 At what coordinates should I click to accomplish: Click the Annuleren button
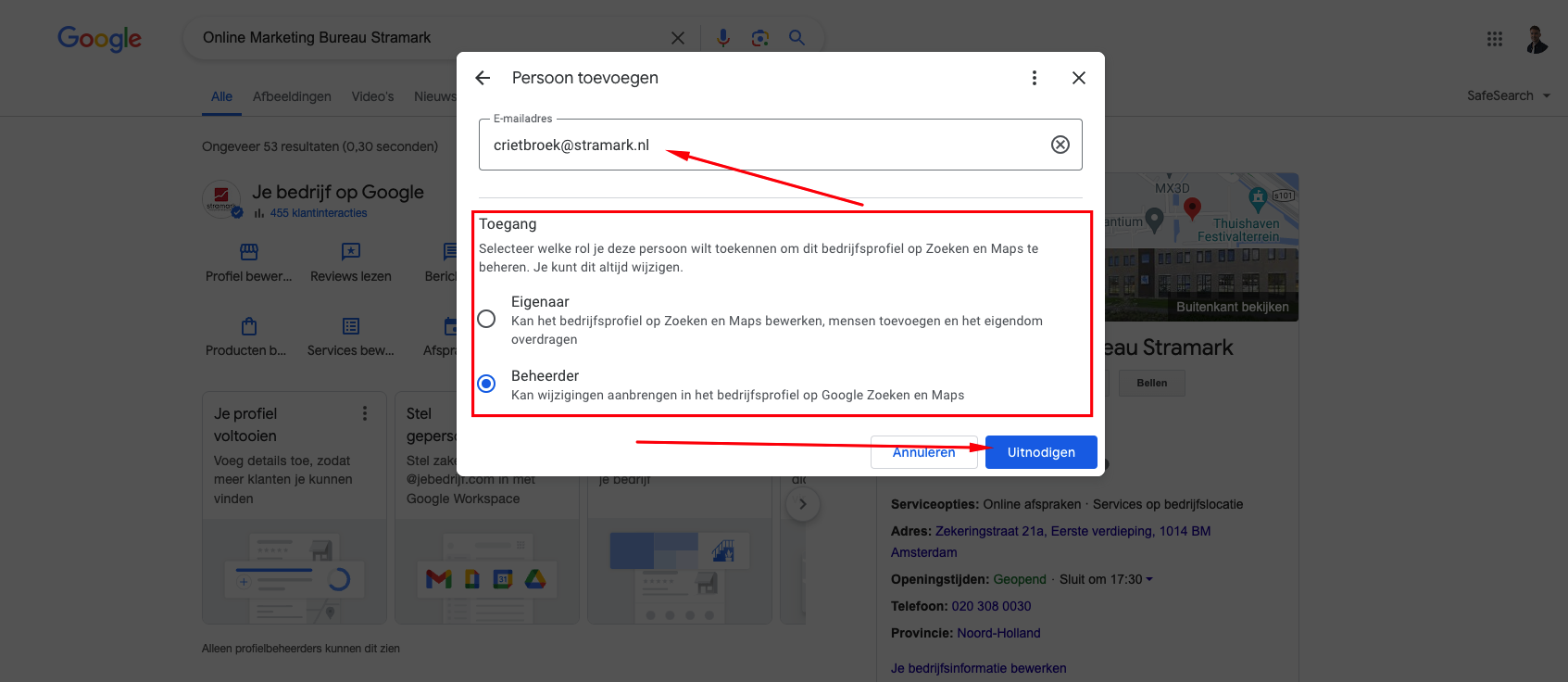(x=923, y=452)
